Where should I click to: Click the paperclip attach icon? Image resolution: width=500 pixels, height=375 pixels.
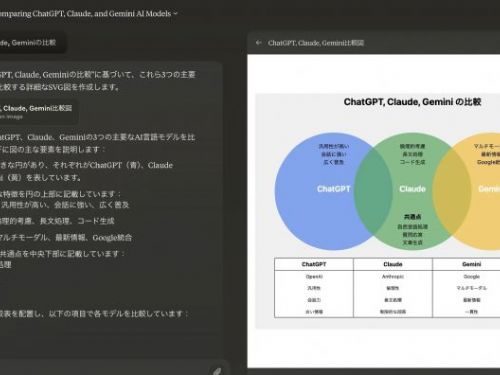[217, 371]
